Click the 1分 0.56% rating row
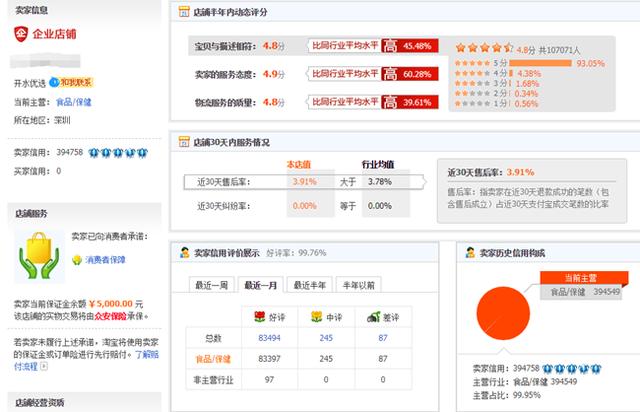Viewport: 640px width, 412px height. click(x=496, y=104)
